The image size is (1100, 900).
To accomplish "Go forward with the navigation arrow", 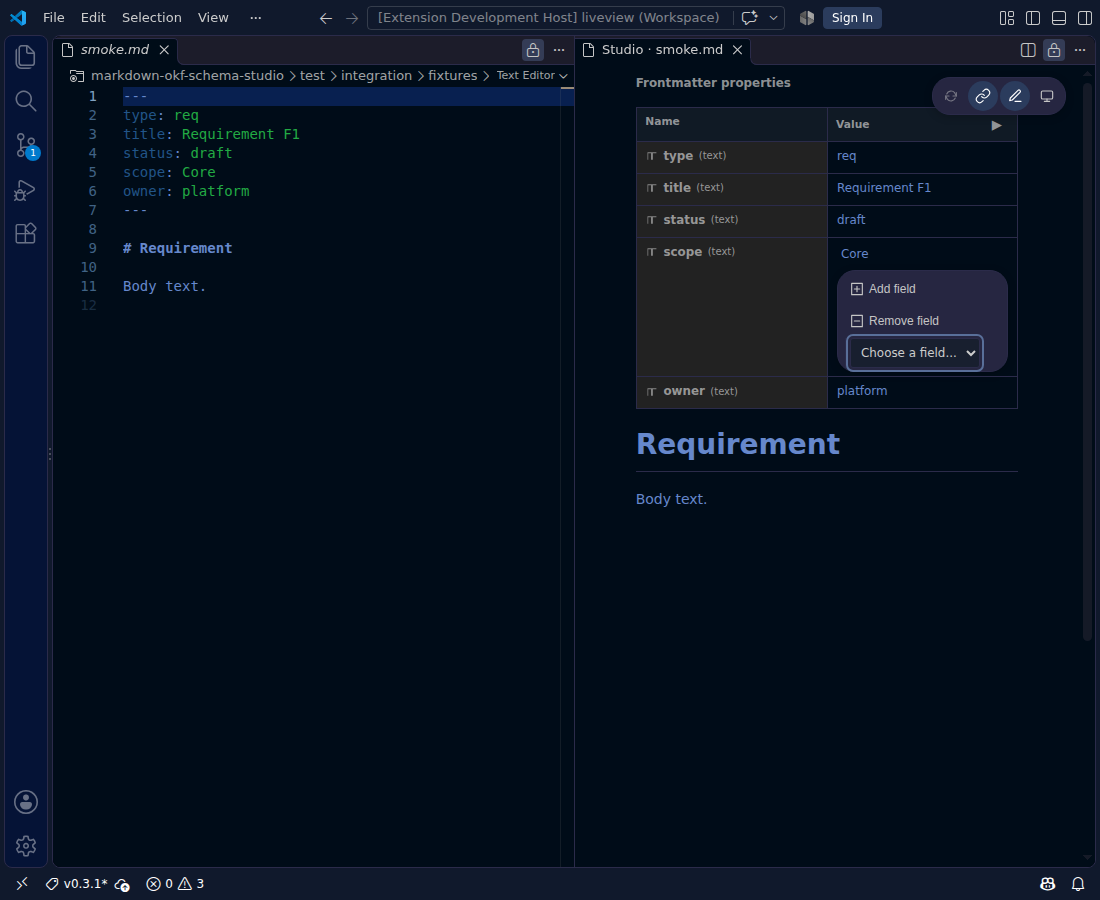I will [x=352, y=18].
